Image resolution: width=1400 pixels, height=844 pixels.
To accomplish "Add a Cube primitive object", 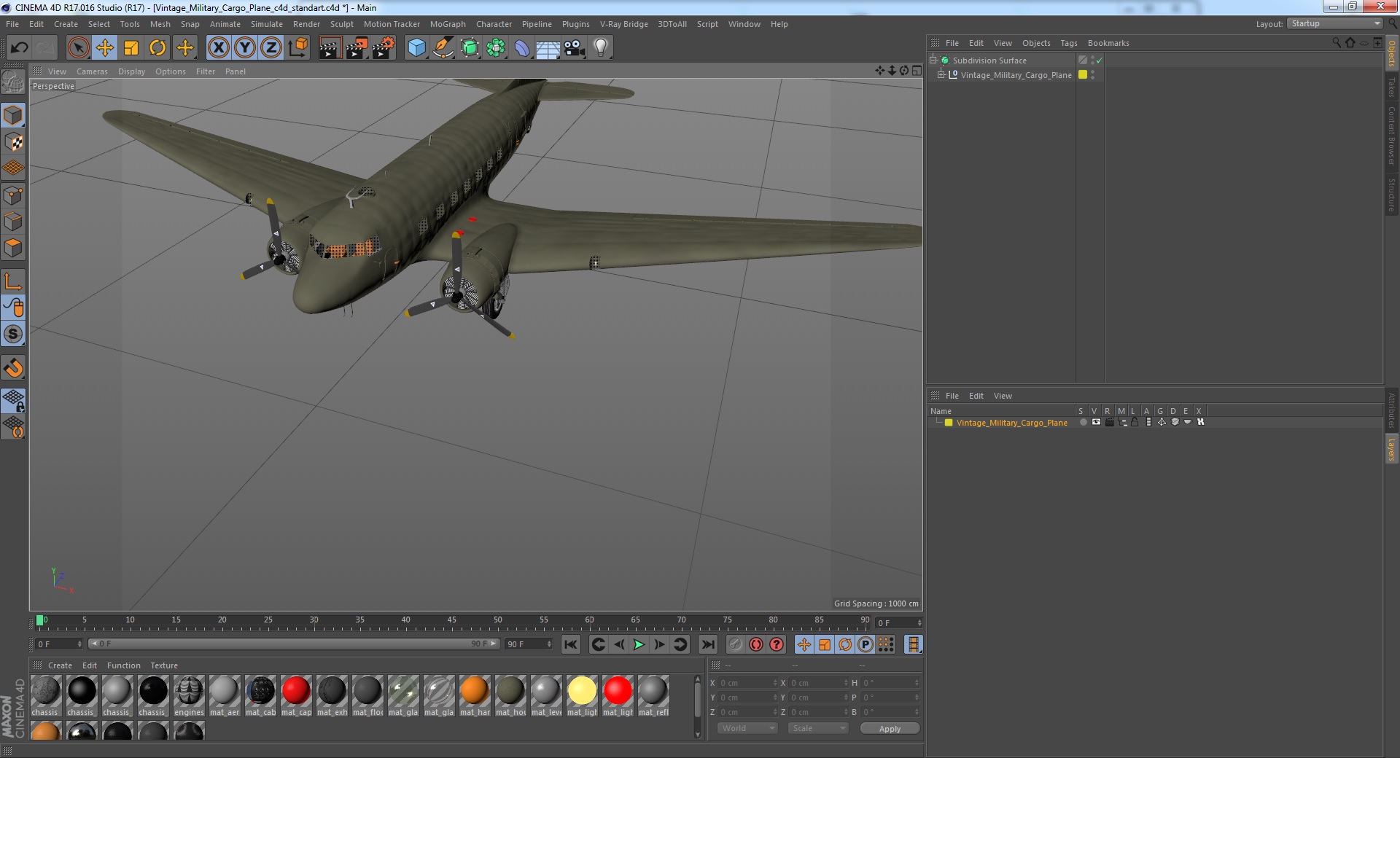I will coord(416,48).
